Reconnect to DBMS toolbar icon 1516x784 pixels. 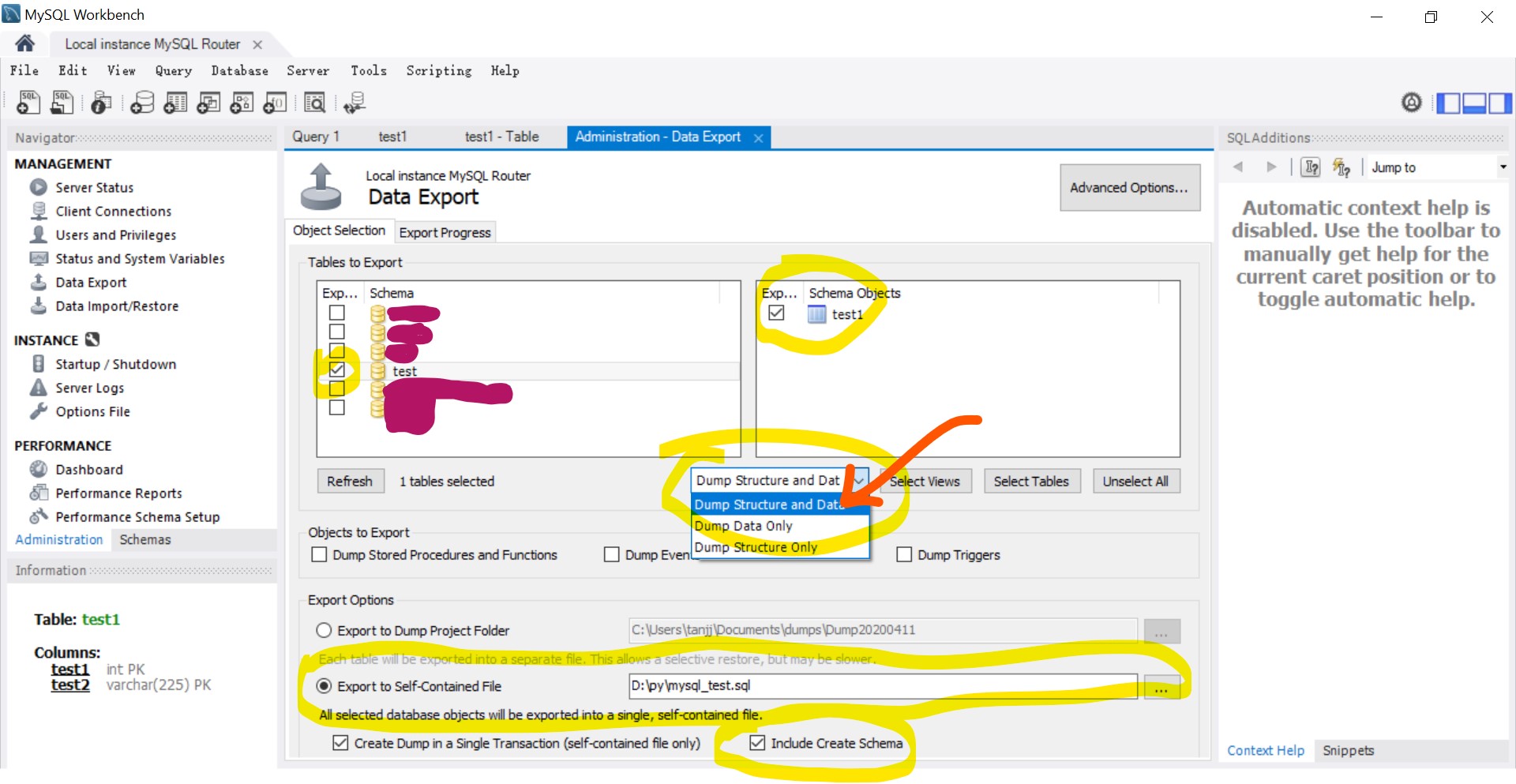click(355, 103)
